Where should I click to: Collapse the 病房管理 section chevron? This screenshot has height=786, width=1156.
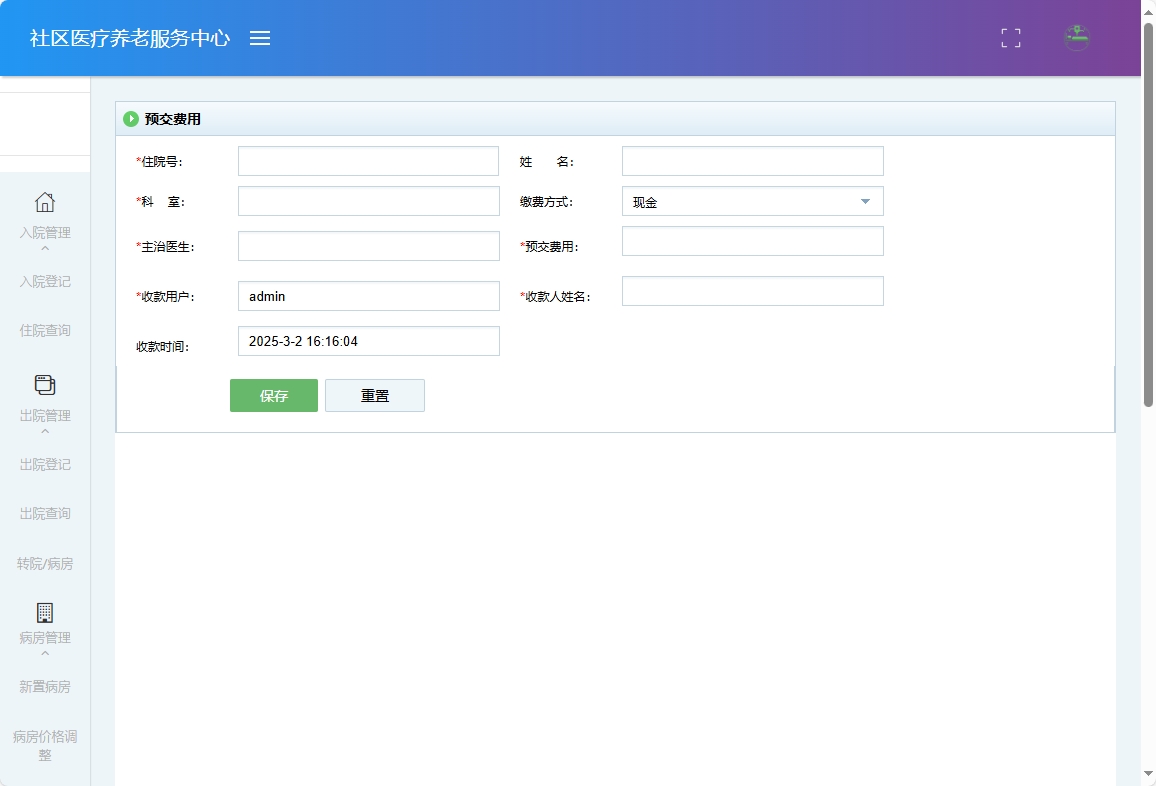tap(45, 652)
